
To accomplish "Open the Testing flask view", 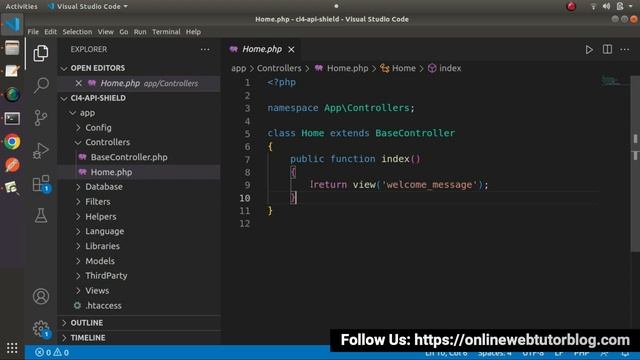I will (x=41, y=215).
